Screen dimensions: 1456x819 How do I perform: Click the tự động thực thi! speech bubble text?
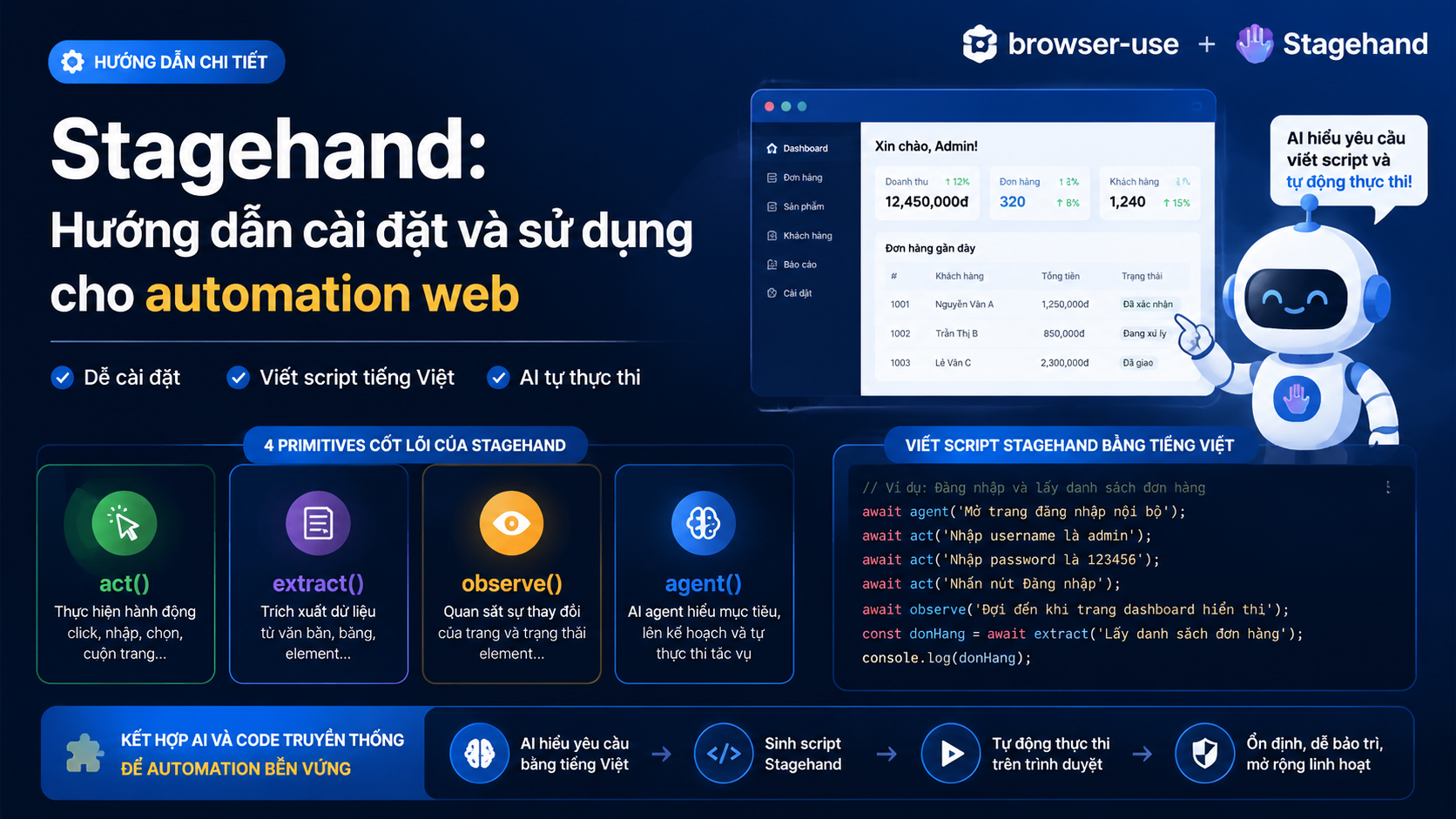pos(1349,182)
